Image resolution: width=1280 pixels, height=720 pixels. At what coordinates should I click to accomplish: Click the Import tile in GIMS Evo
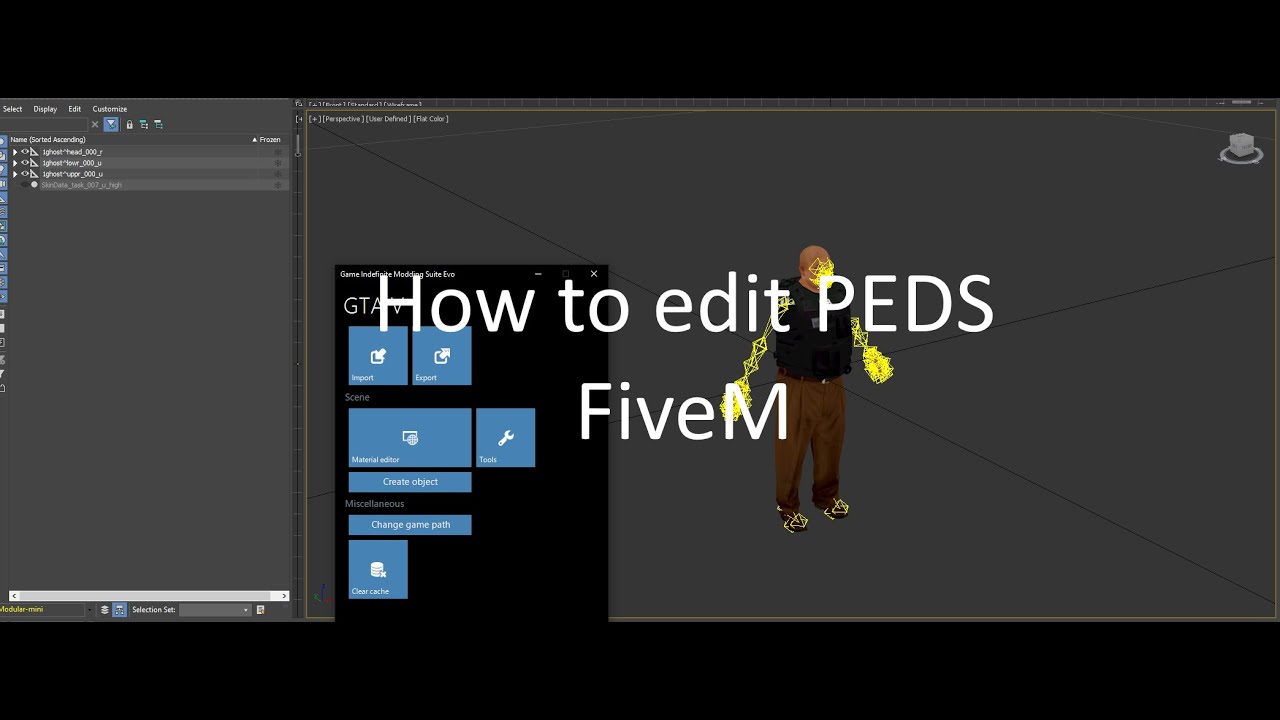point(378,356)
